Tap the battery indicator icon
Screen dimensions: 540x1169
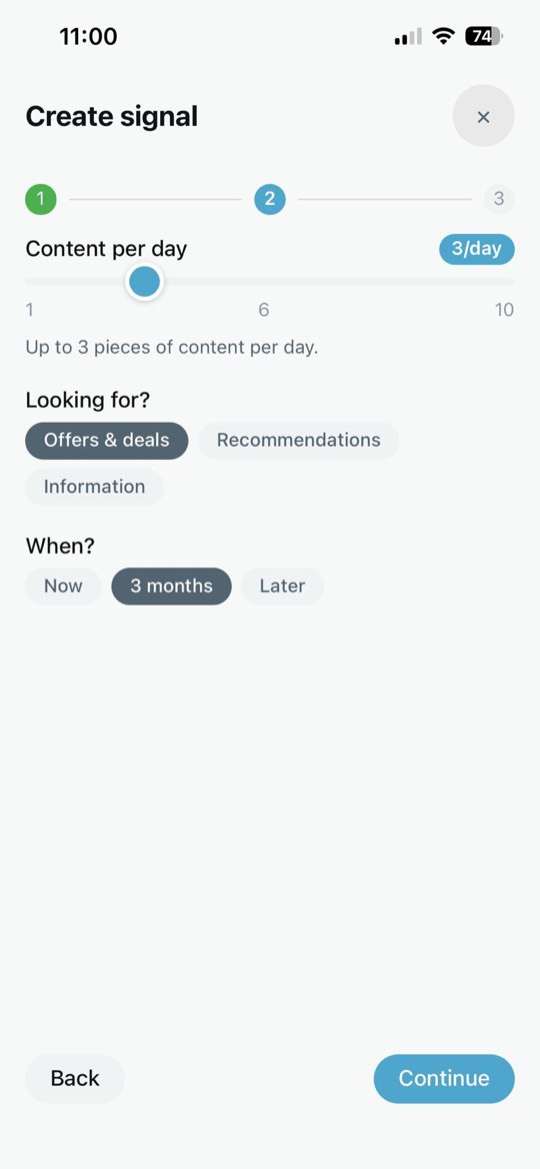pyautogui.click(x=484, y=36)
